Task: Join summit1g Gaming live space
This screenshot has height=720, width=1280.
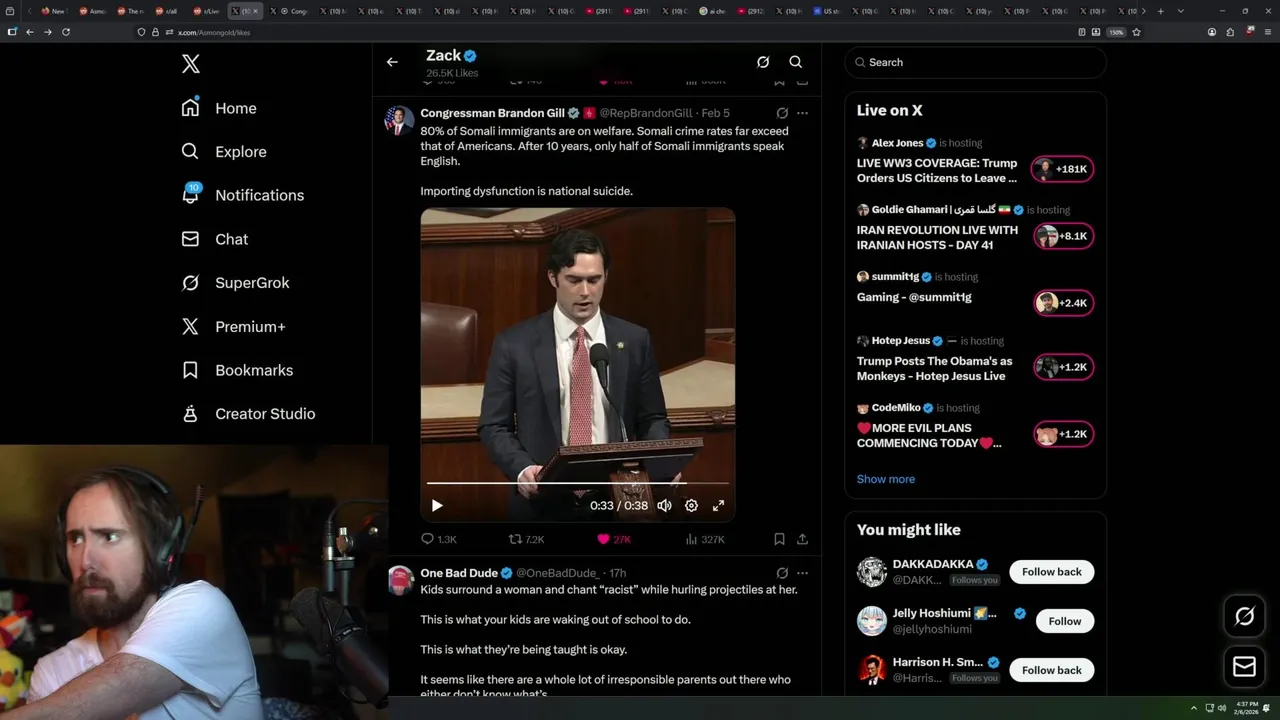Action: point(1063,303)
